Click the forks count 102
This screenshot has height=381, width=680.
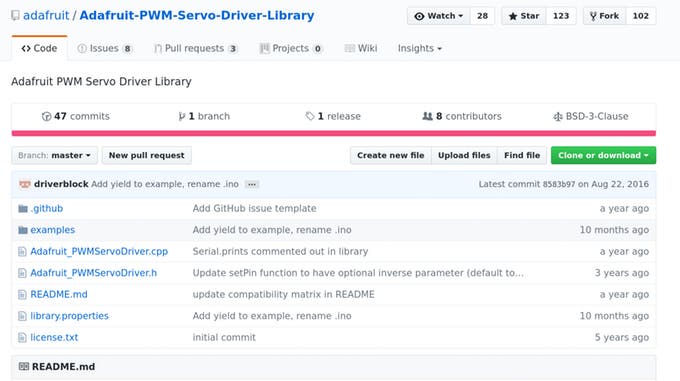click(641, 16)
